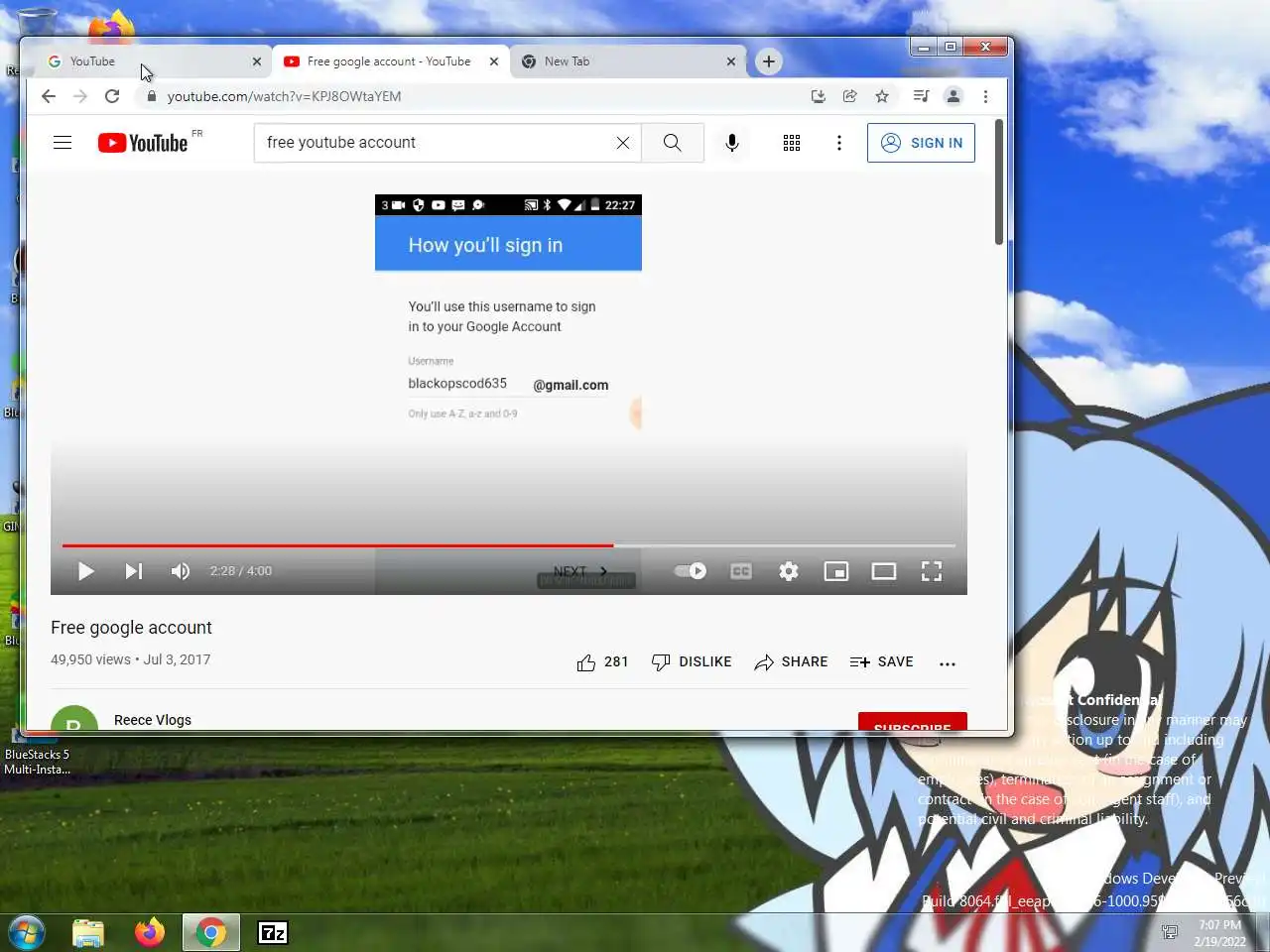The width and height of the screenshot is (1270, 952).
Task: Go back in the browser
Action: click(49, 96)
